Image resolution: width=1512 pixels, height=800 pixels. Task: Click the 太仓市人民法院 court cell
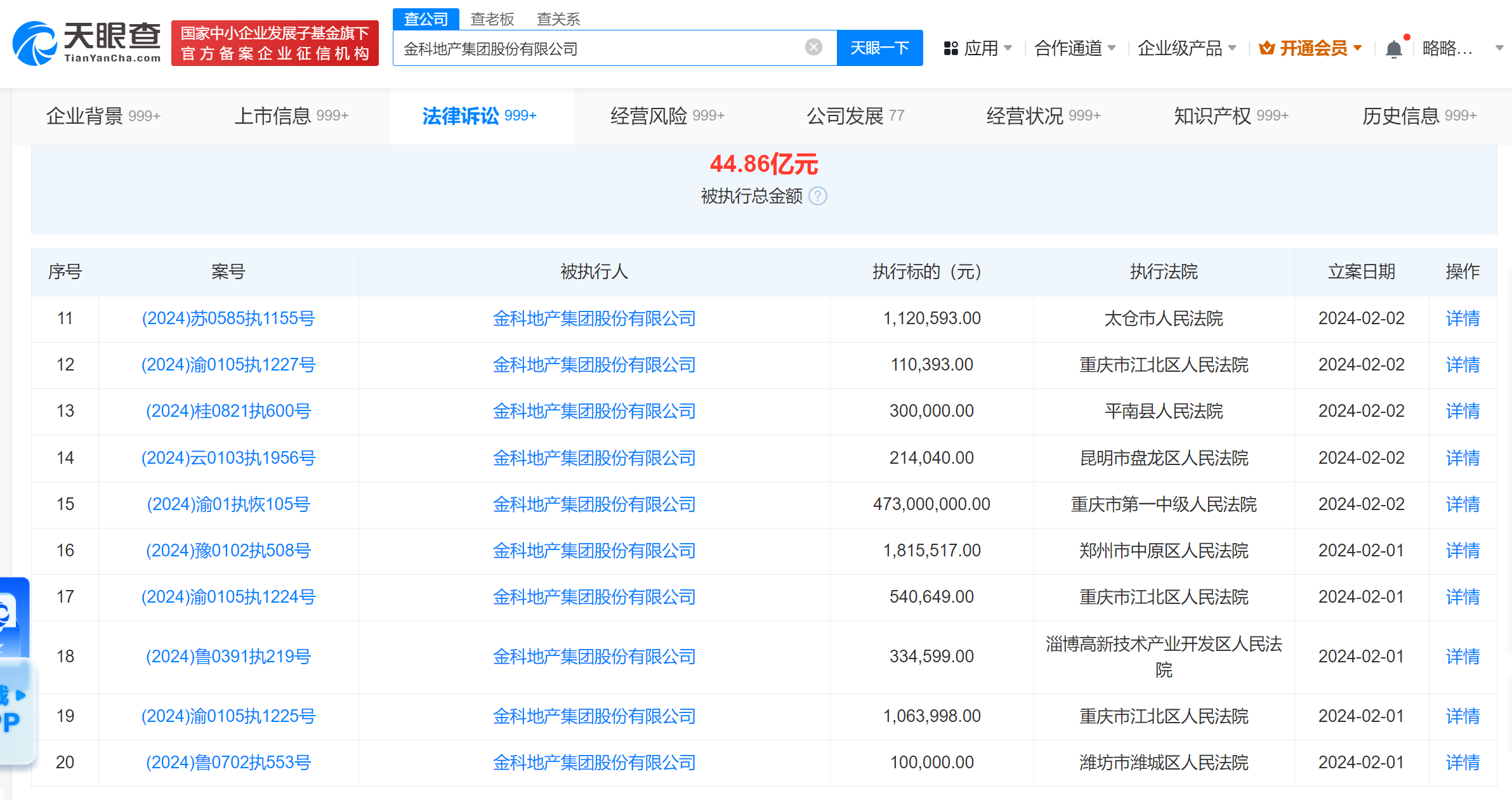point(1164,318)
